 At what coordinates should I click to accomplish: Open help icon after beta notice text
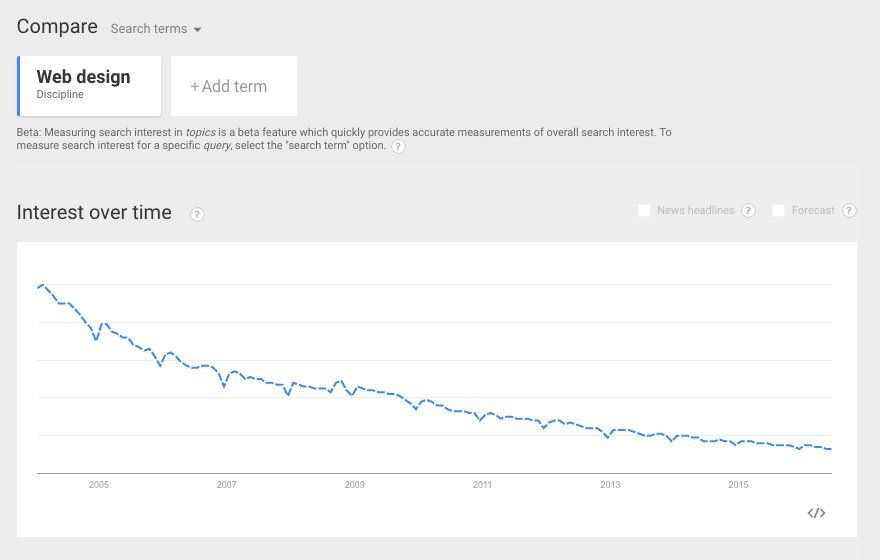398,146
